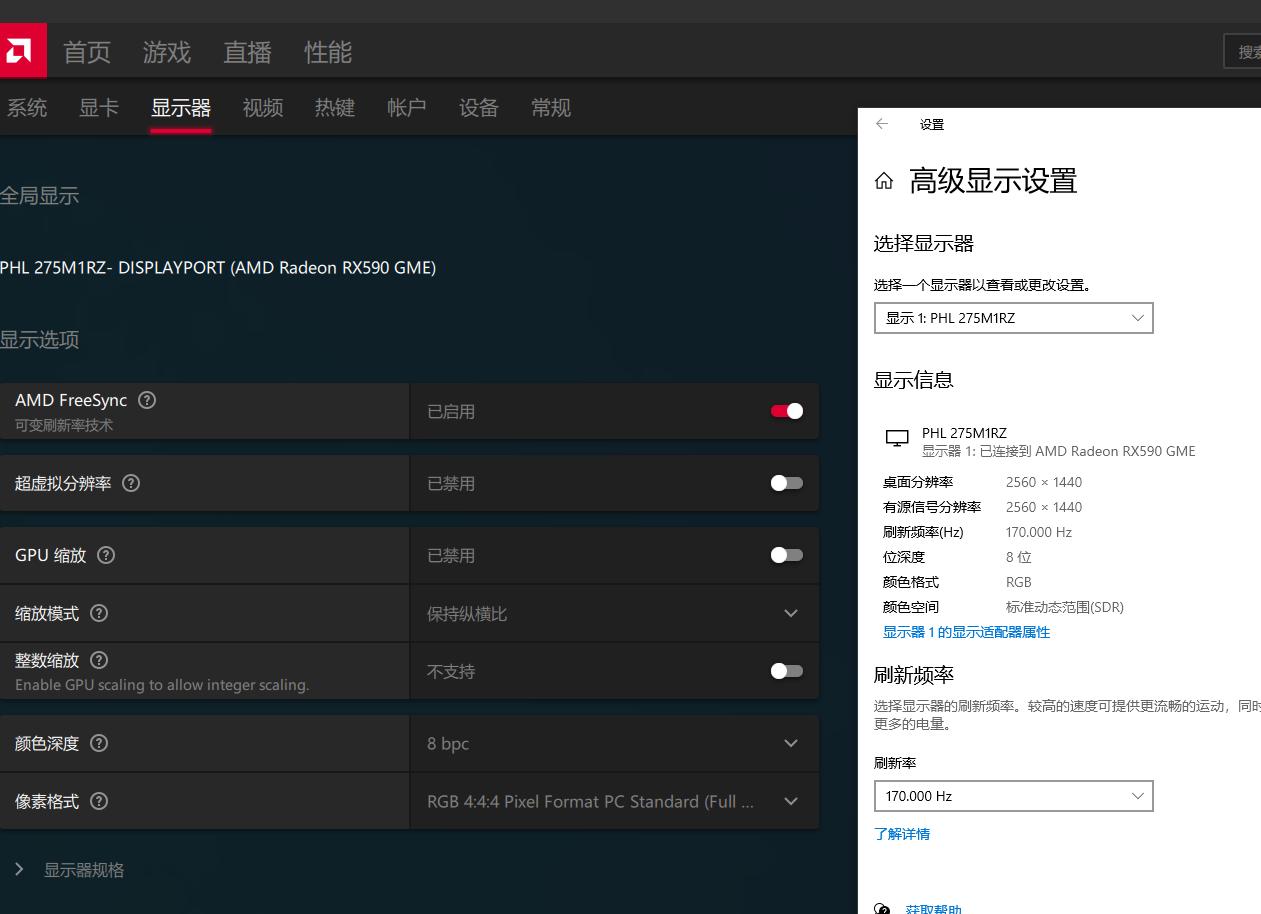Open the 刷新率 170.000 Hz dropdown
Screen dimensions: 1261x914
(1013, 795)
